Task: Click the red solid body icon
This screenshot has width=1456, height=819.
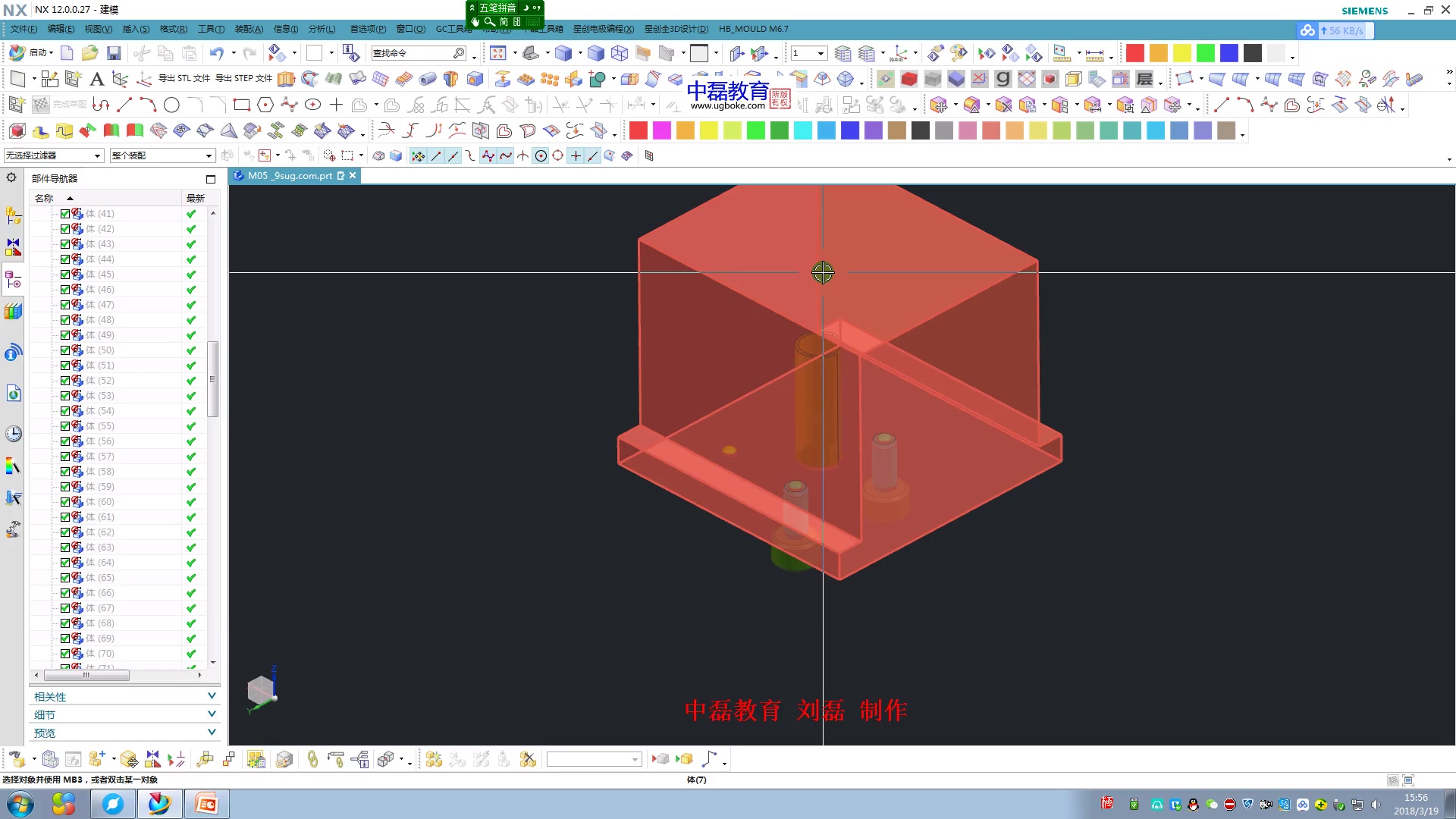Action: pyautogui.click(x=908, y=79)
